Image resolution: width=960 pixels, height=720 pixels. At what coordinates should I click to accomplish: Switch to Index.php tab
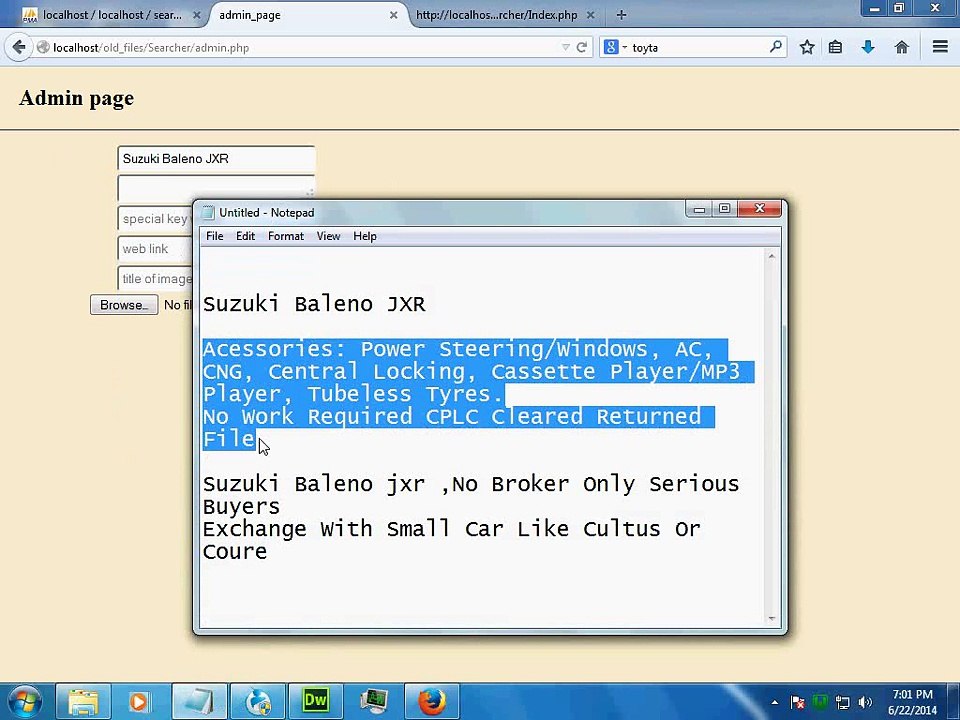pos(496,15)
